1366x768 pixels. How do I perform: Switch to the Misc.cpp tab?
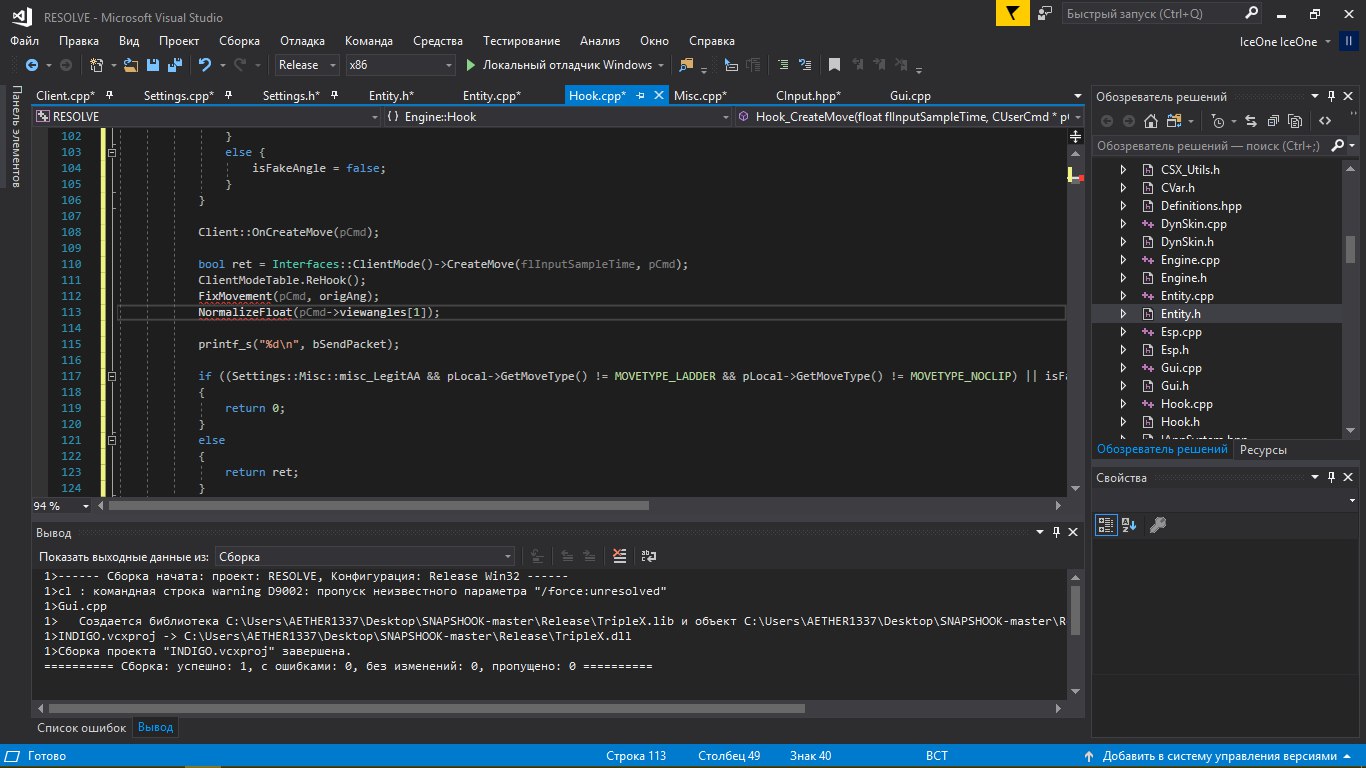[x=700, y=96]
